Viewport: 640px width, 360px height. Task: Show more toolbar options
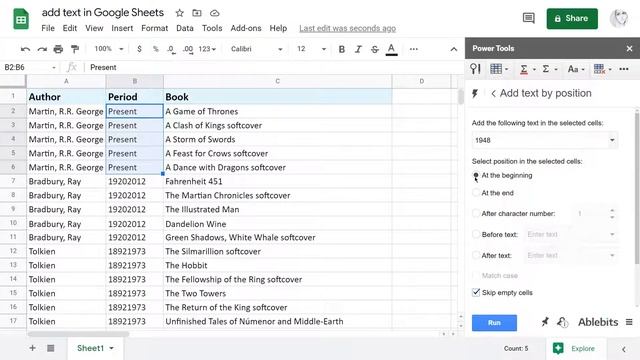coord(413,49)
